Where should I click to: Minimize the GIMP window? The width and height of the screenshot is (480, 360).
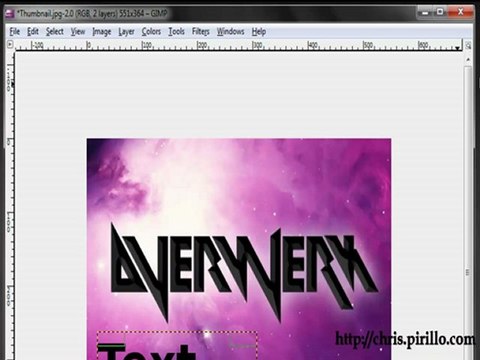tap(425, 13)
